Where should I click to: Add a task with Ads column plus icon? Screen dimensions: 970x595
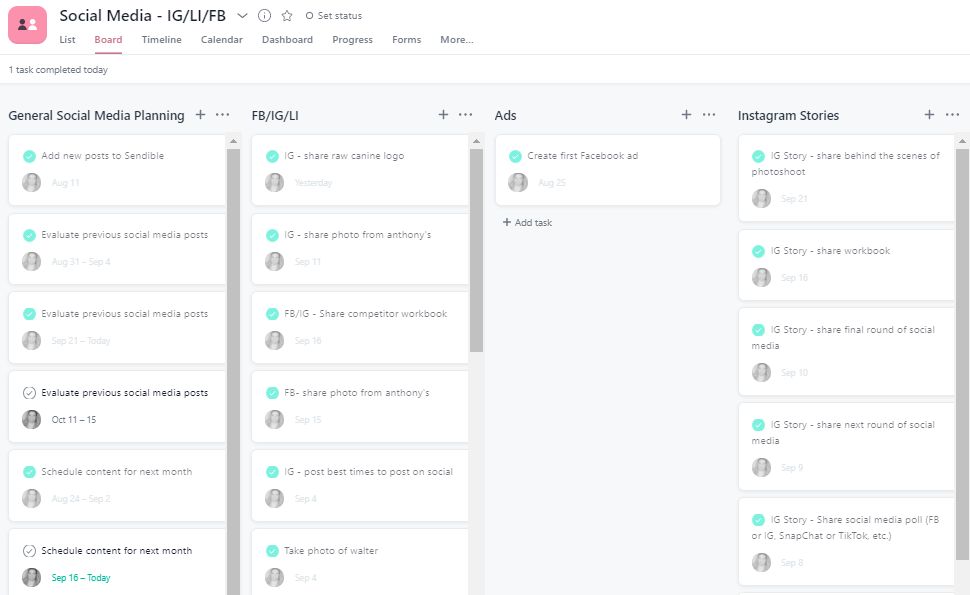click(x=686, y=114)
